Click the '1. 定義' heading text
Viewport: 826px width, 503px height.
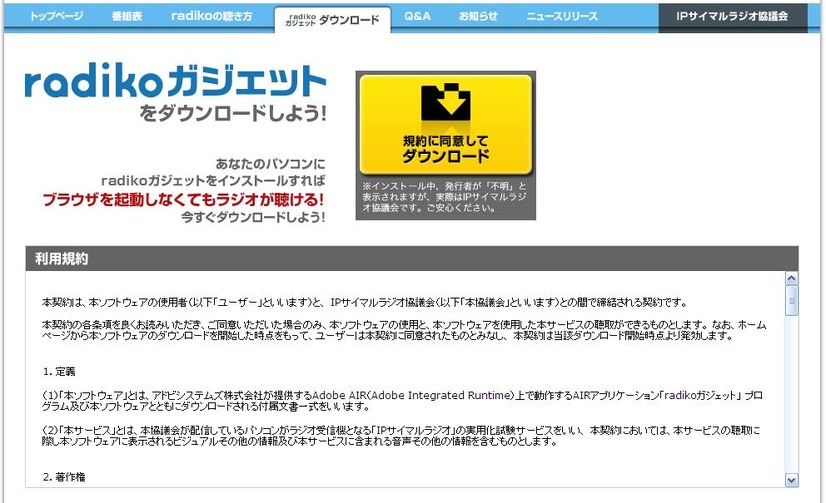pyautogui.click(x=59, y=372)
